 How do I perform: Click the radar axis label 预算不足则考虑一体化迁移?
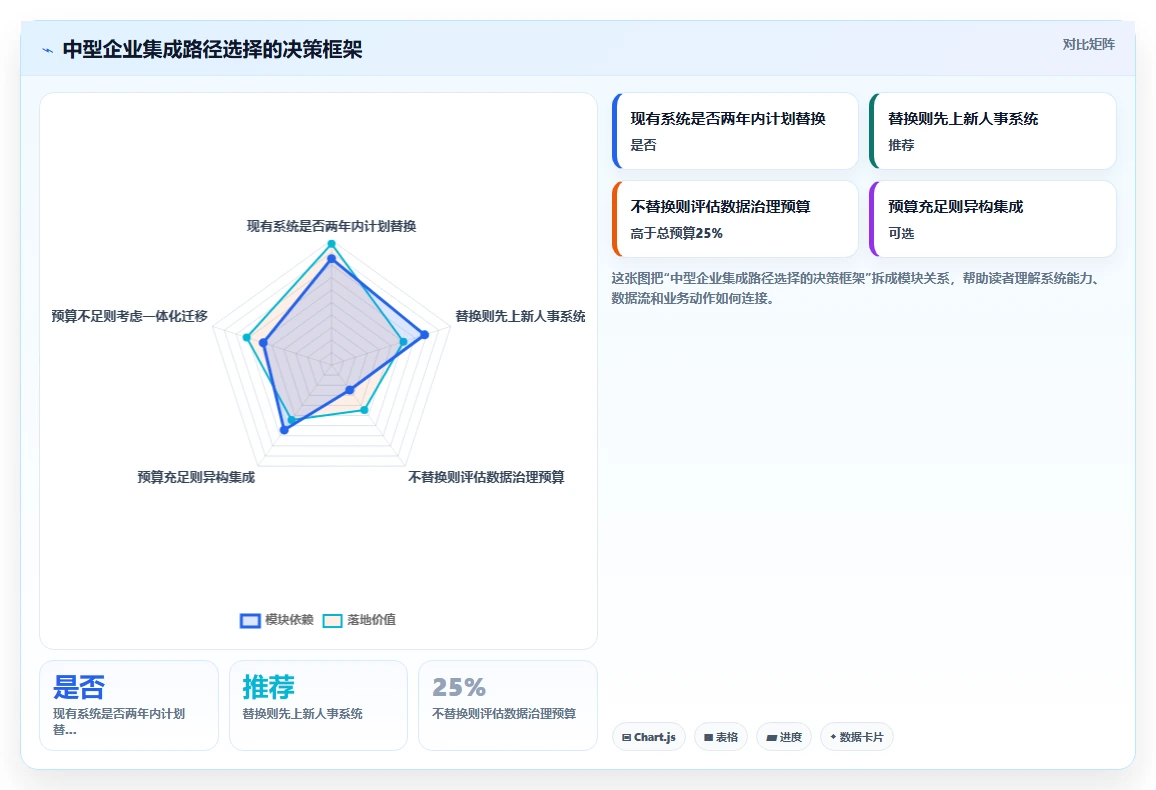click(x=130, y=316)
